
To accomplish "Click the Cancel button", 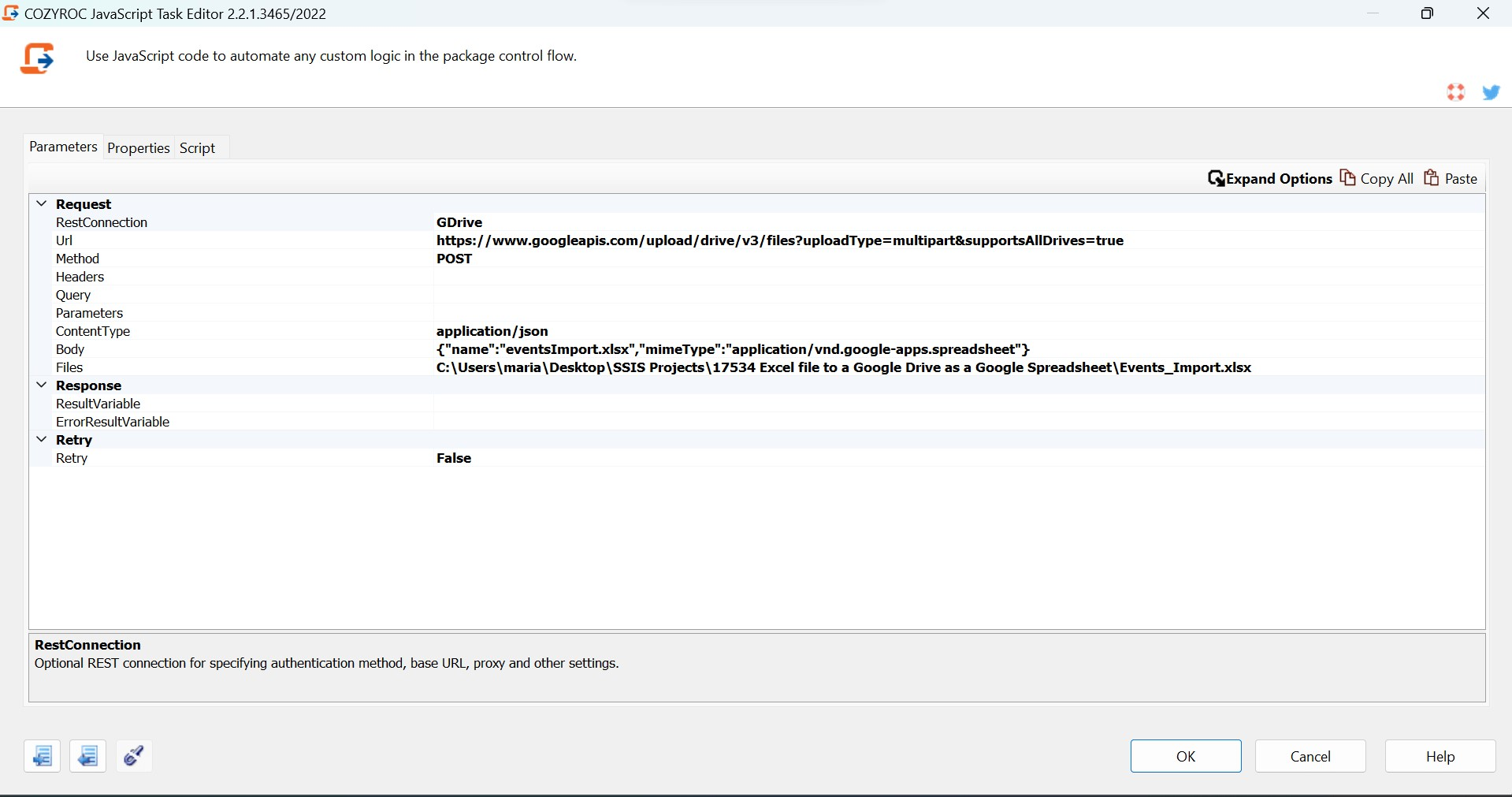I will (1310, 756).
